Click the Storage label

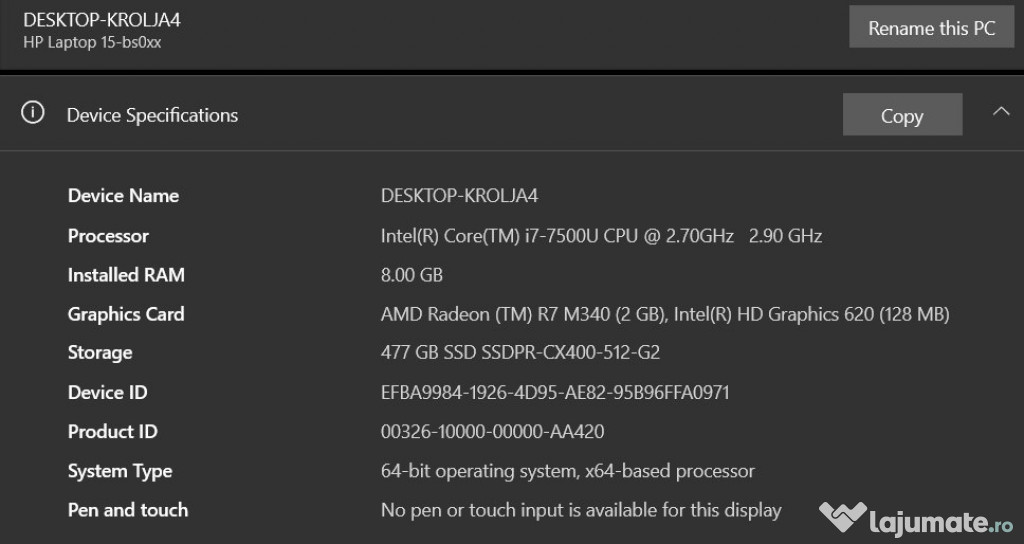pyautogui.click(x=100, y=353)
